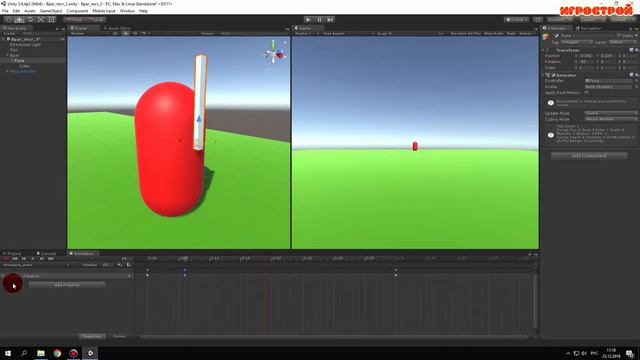Select the Cube object in Hierarchy
This screenshot has height=360, width=640.
coord(24,66)
